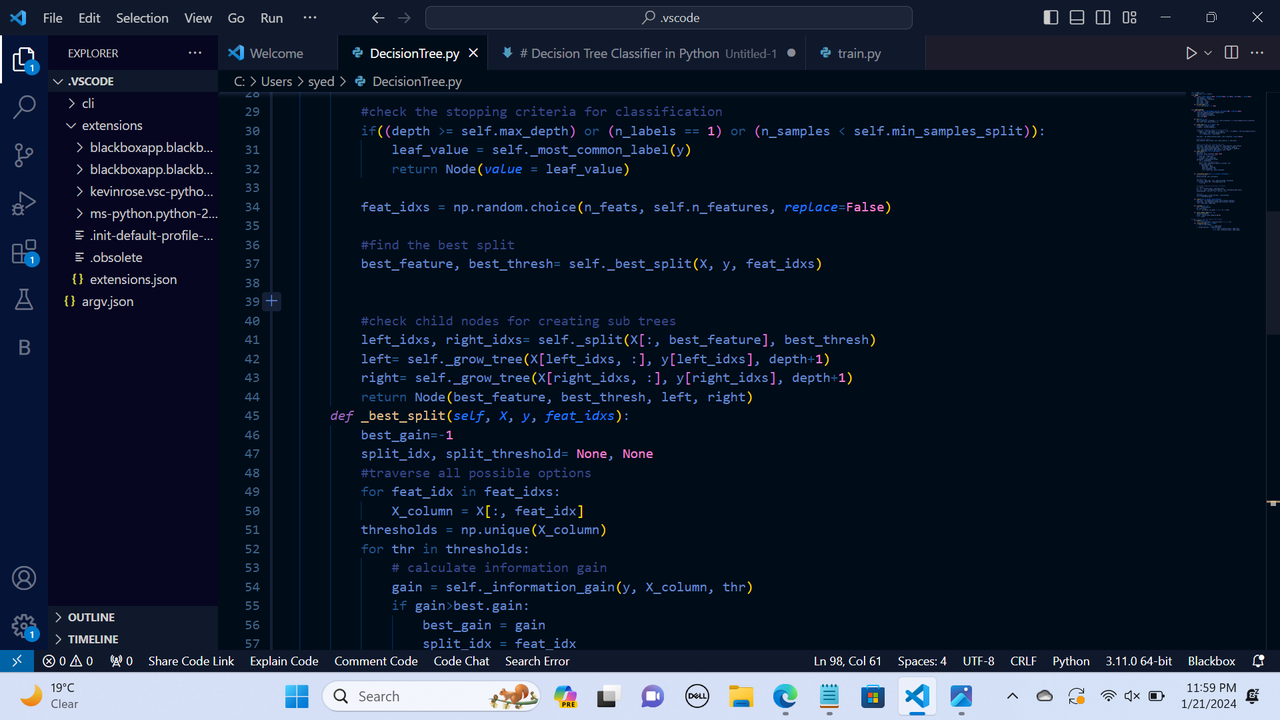Open the hidden menus ellipsis in title bar
This screenshot has height=720, width=1280.
tap(309, 18)
